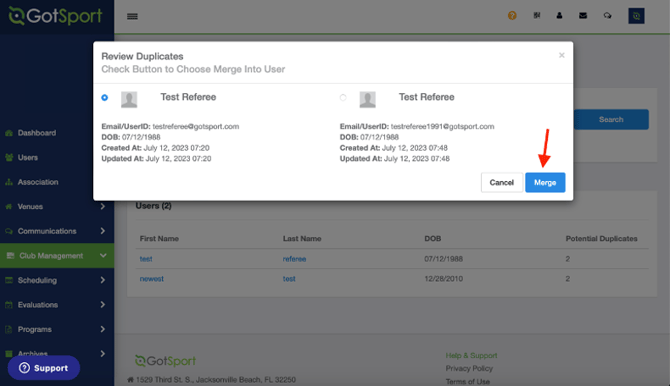Open the user profile icon in header
This screenshot has width=670, height=386.
tap(559, 16)
